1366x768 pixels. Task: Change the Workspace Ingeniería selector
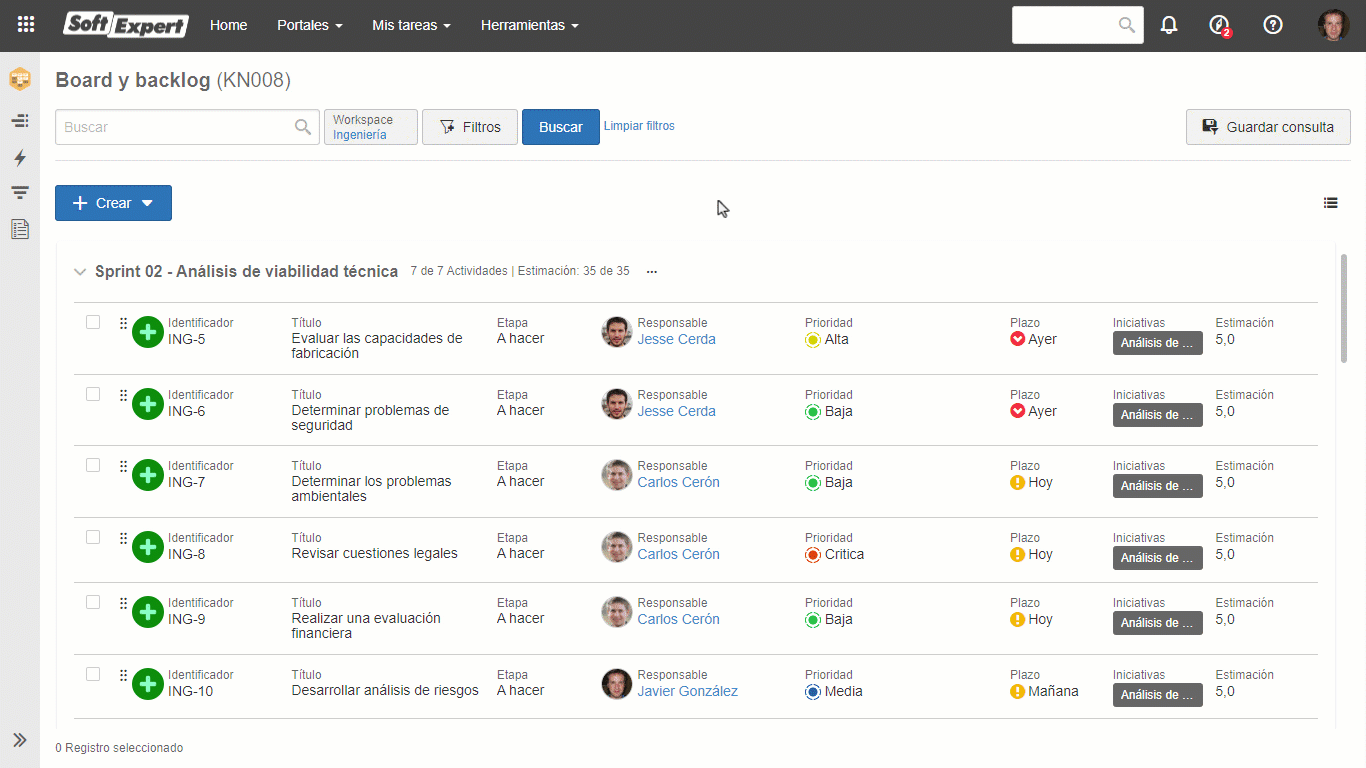pos(371,127)
